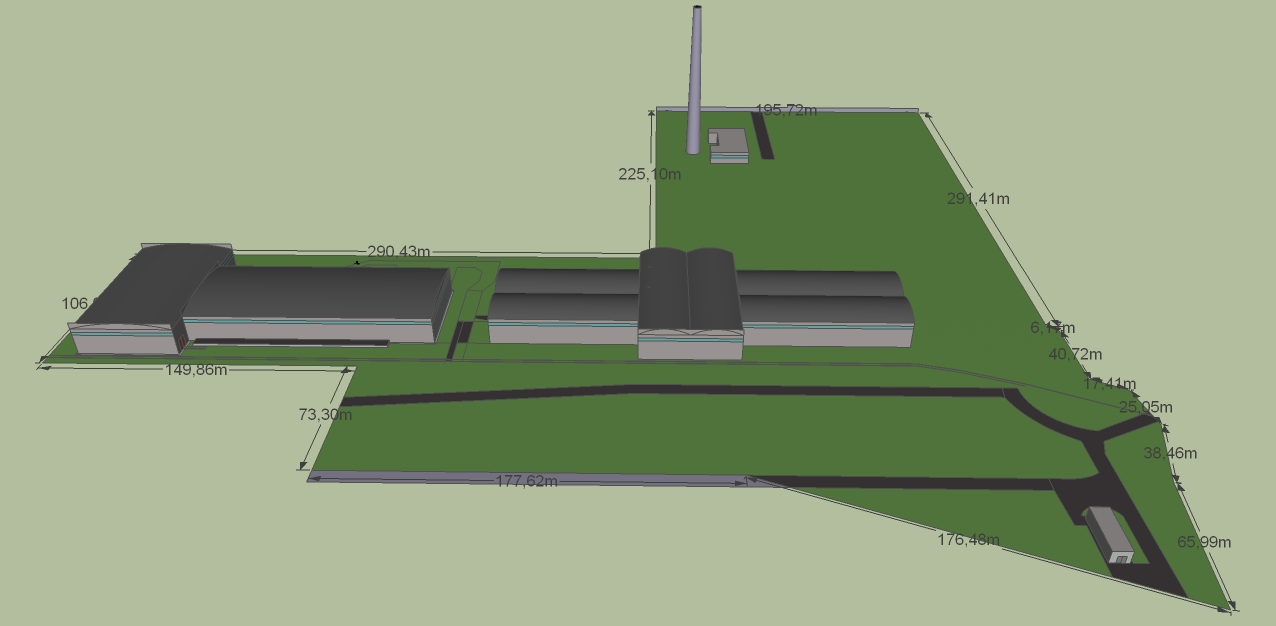Screen dimensions: 1276x626
Task: Click the 40,72m dimension text
Action: point(1075,354)
